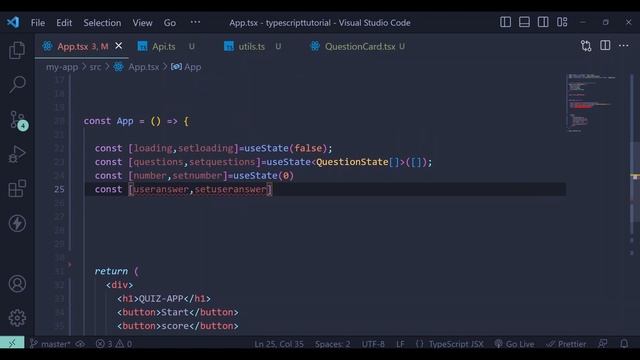Open the File menu
This screenshot has height=360, width=640.
(x=38, y=23)
